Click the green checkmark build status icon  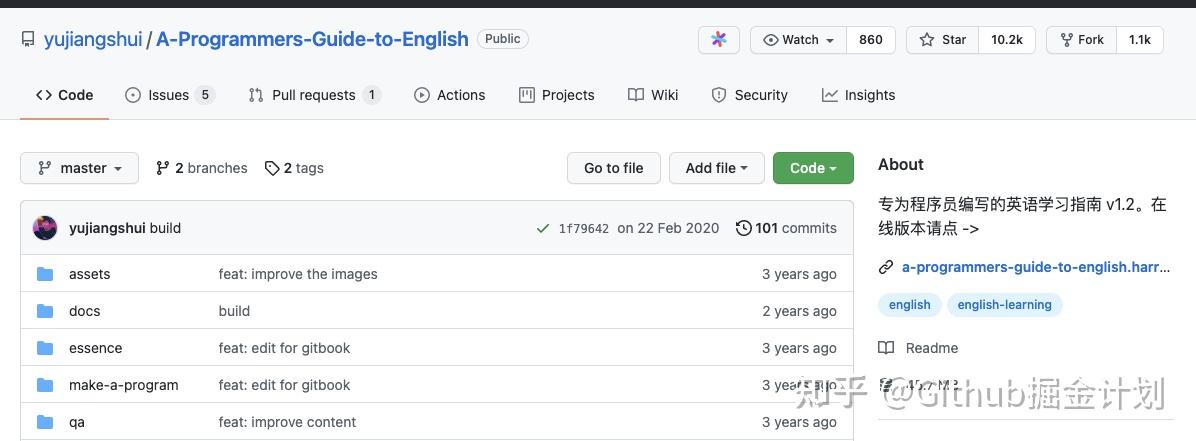click(542, 228)
